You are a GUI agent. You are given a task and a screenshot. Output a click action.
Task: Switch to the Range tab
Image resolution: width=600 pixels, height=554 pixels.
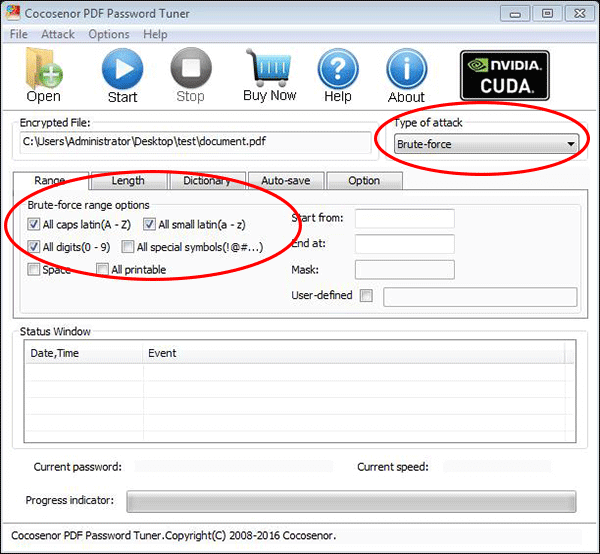pos(51,181)
